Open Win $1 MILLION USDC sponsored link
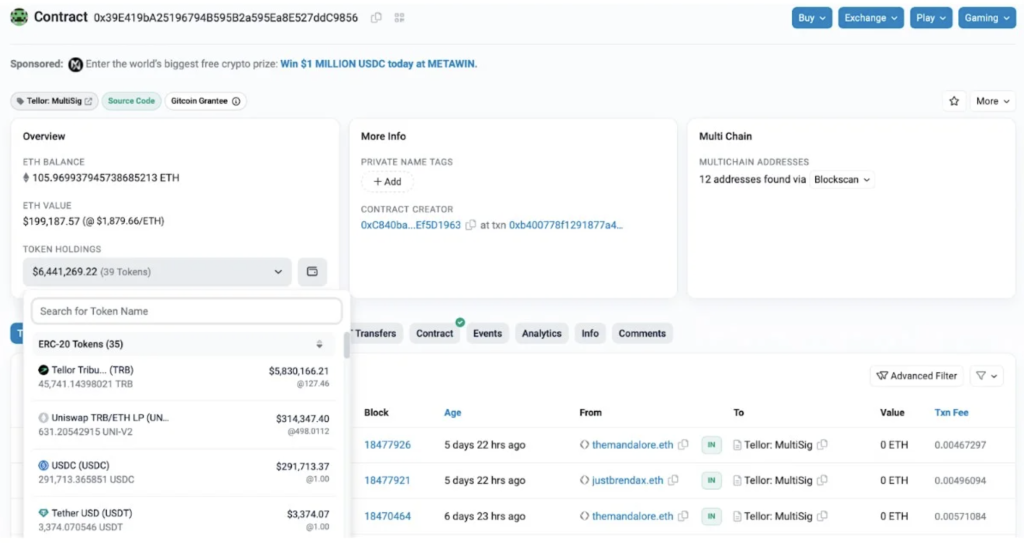Image resolution: width=1024 pixels, height=543 pixels. click(379, 64)
